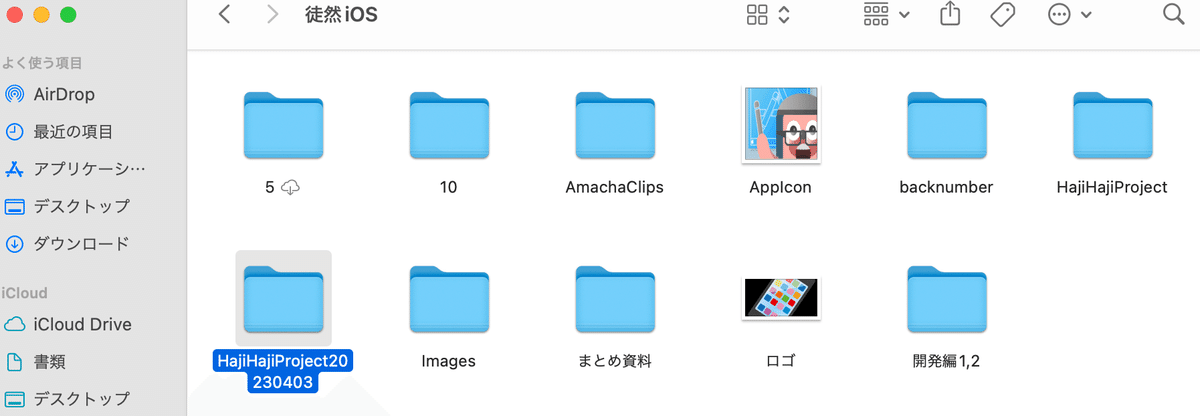The image size is (1200, 416).
Task: Open the more actions ellipsis menu
Action: point(1069,15)
